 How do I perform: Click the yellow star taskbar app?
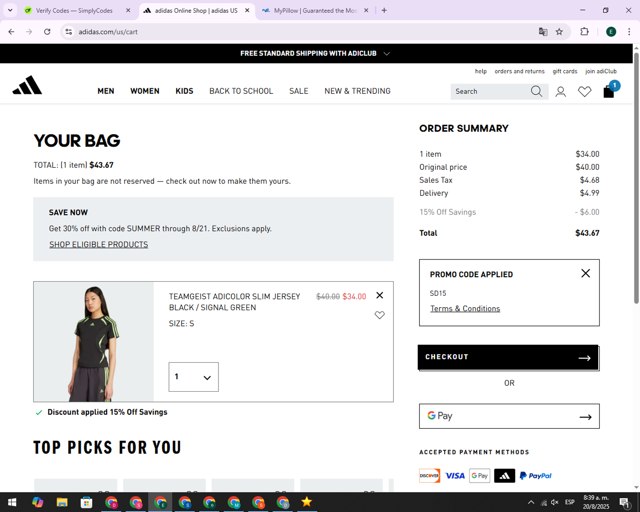[x=307, y=502]
